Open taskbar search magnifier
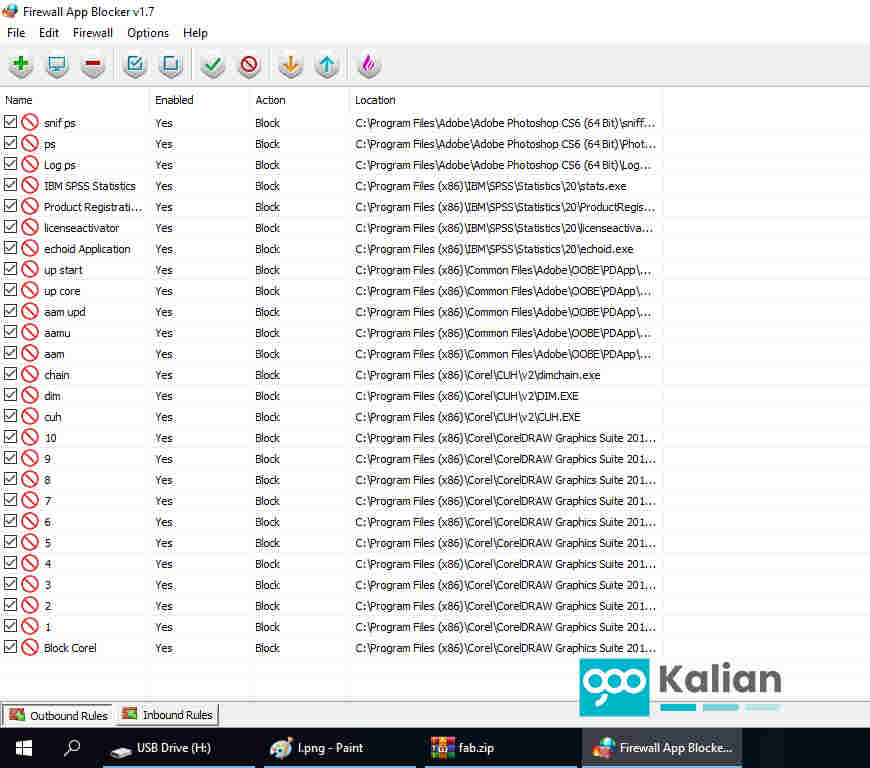The width and height of the screenshot is (870, 768). pos(72,748)
